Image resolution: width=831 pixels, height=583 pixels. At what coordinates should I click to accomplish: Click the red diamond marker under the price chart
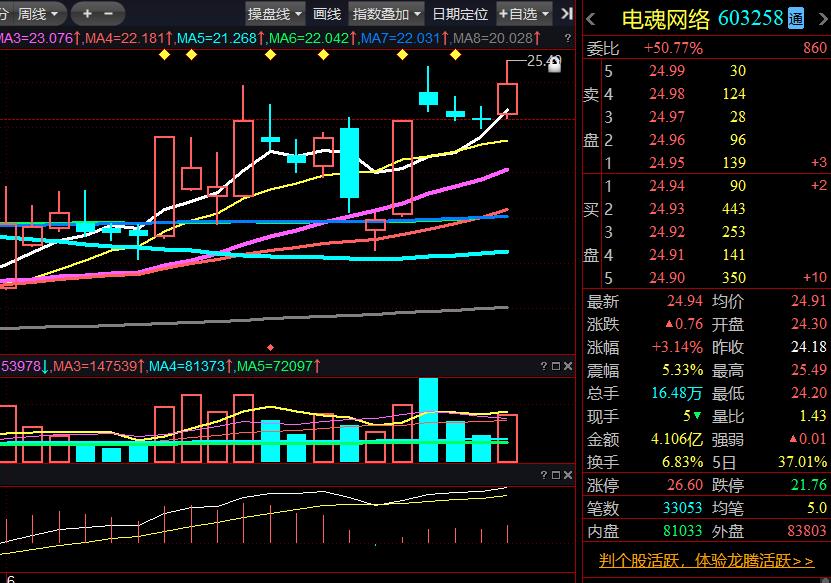(270, 348)
